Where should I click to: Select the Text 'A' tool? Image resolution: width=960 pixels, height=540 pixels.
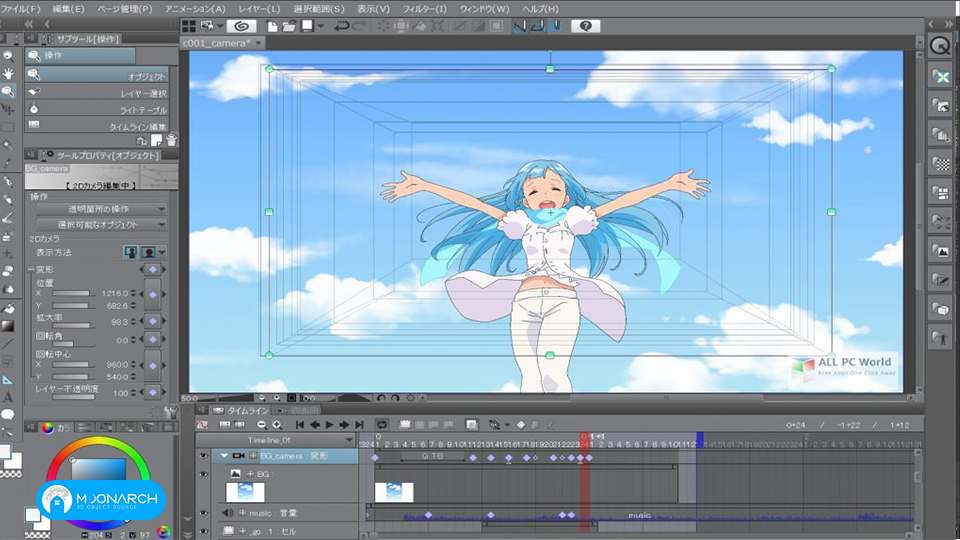[8, 397]
